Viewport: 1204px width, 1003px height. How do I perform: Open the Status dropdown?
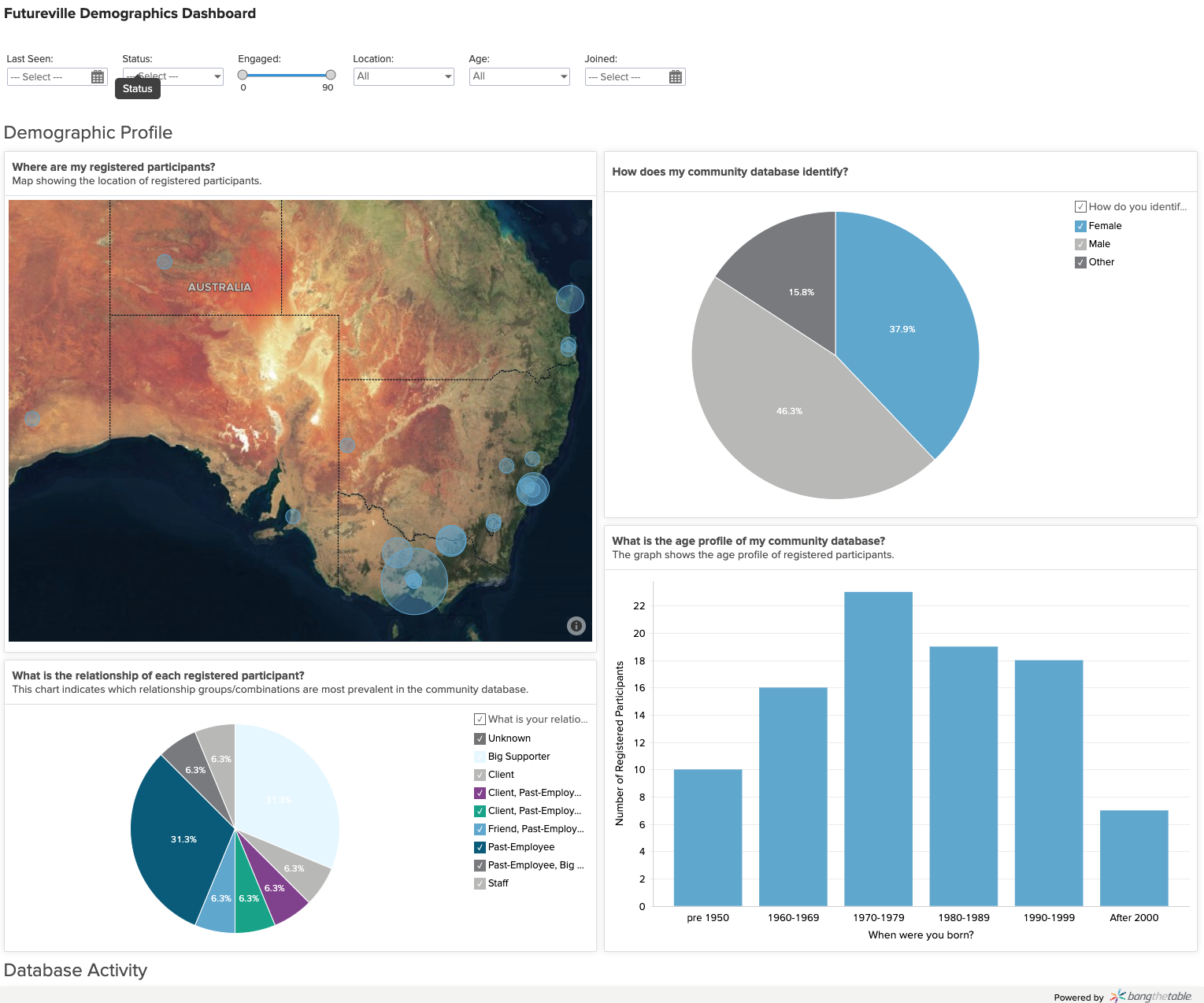click(173, 76)
